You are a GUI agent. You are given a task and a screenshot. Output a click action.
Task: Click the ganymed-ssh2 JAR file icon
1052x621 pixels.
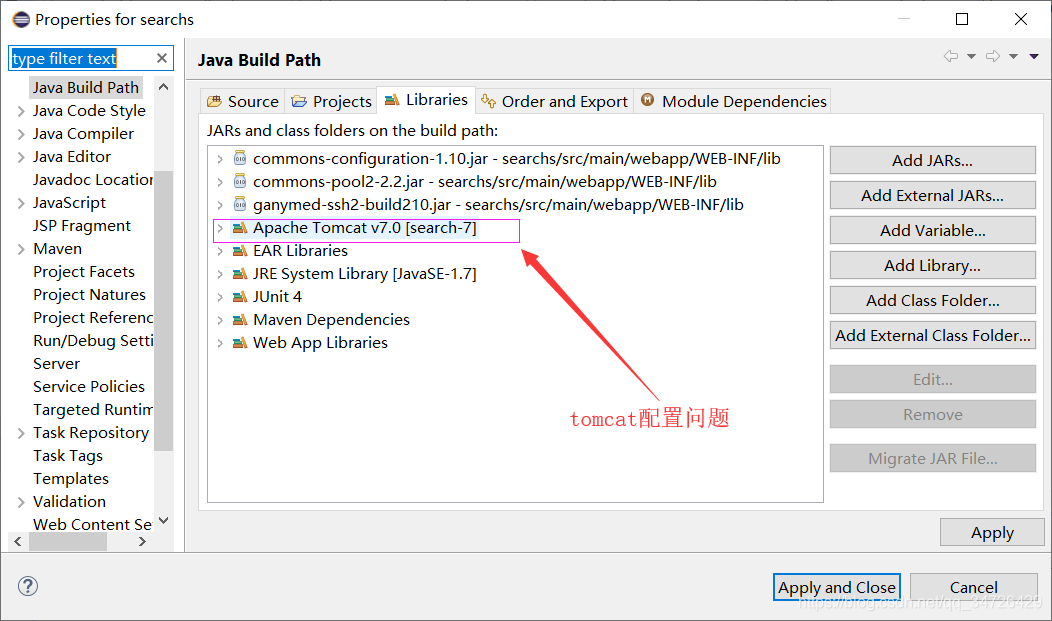[x=239, y=204]
